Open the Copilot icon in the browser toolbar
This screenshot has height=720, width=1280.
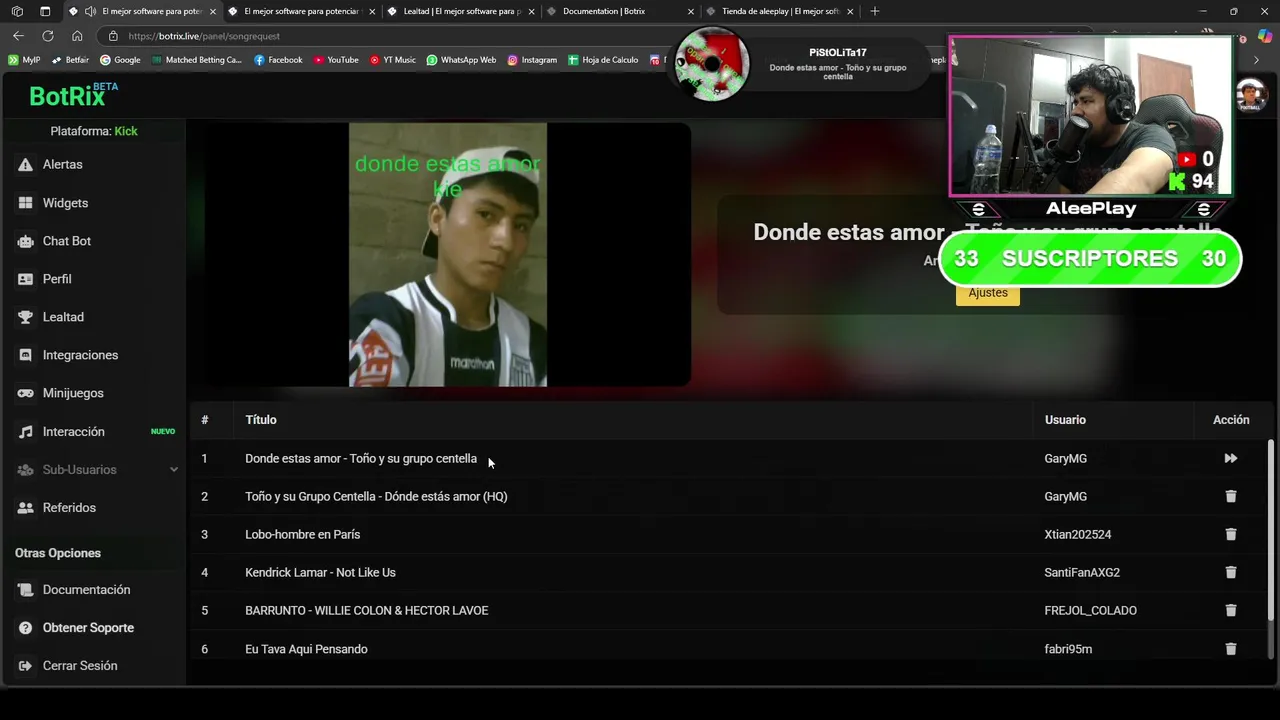point(1265,36)
